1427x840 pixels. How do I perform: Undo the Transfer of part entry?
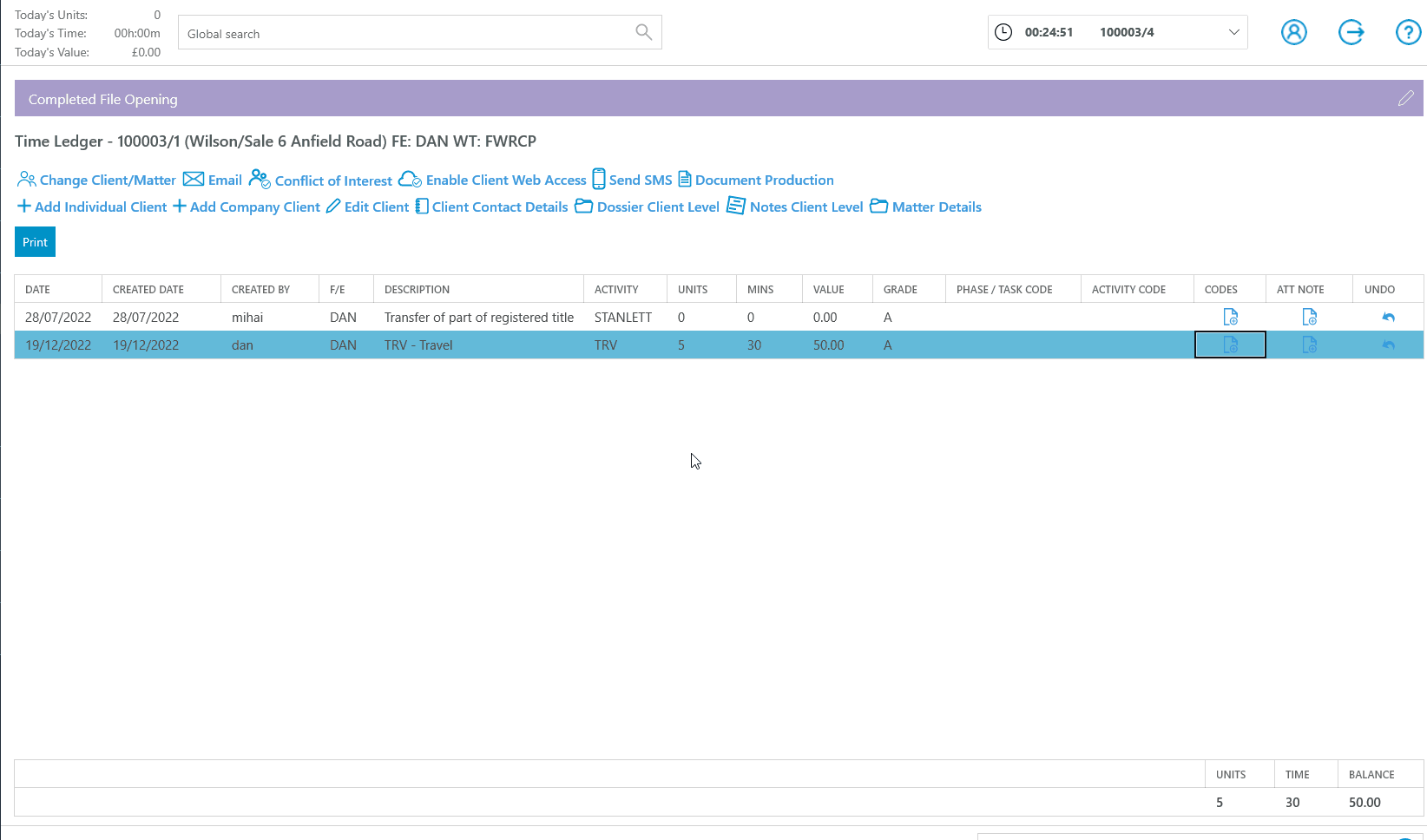tap(1388, 318)
